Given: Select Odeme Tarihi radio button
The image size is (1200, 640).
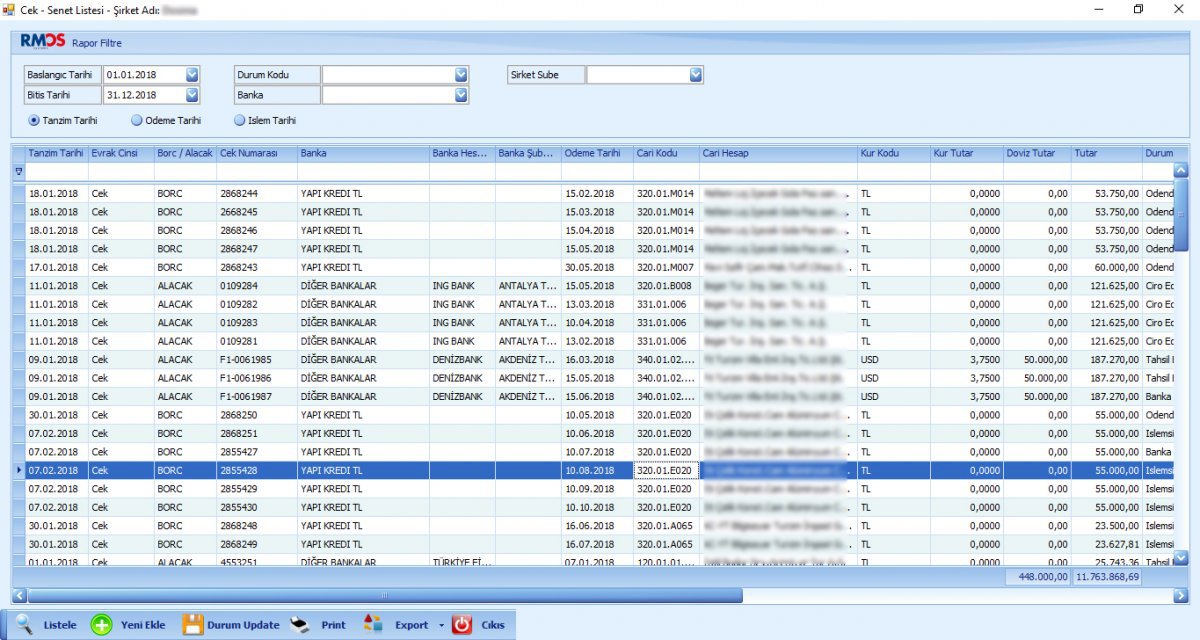Looking at the screenshot, I should click(137, 120).
